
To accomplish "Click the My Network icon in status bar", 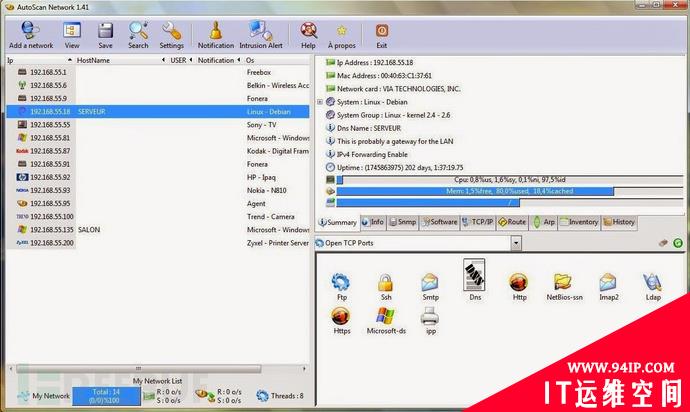I will coord(22,396).
